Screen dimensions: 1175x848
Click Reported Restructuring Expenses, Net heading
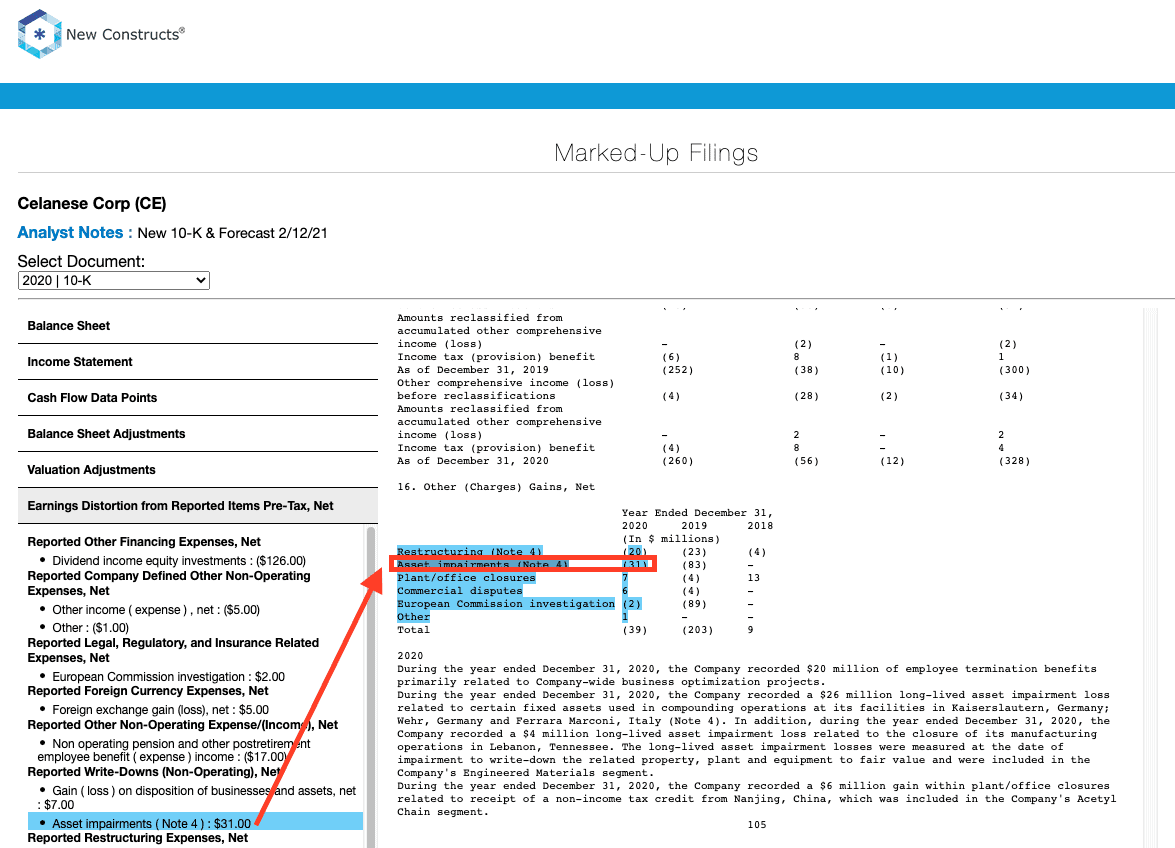(138, 838)
